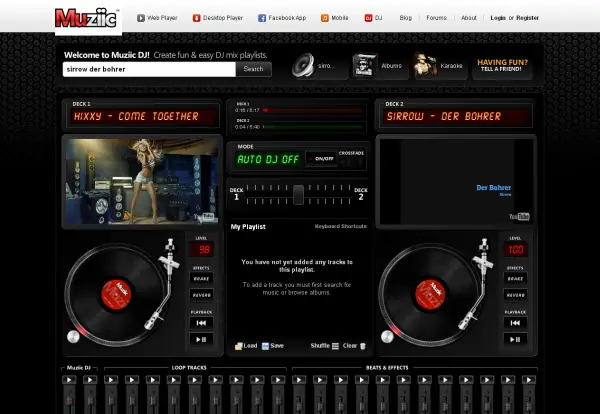Click the speaker search results icon
This screenshot has height=414, width=600.
[x=303, y=65]
